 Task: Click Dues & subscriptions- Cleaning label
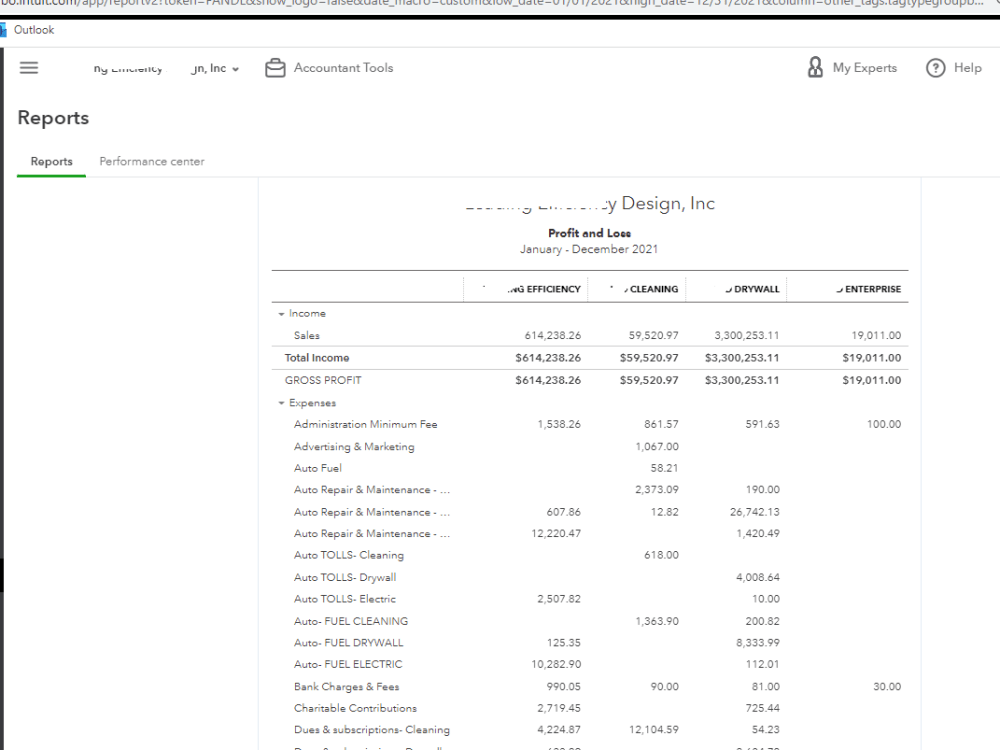(x=372, y=730)
